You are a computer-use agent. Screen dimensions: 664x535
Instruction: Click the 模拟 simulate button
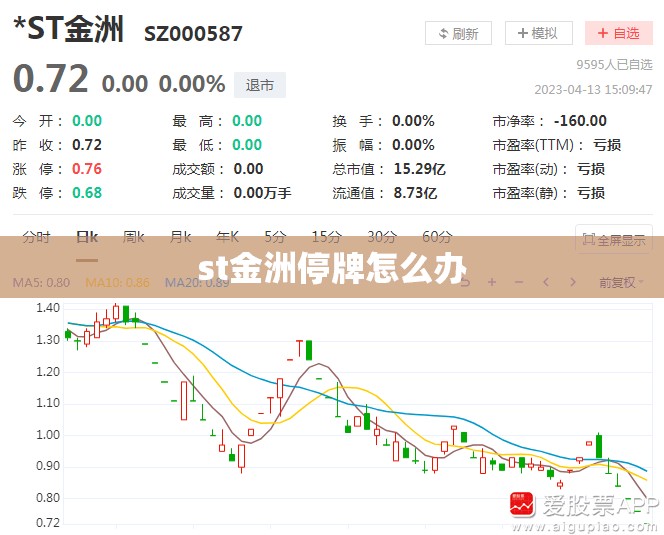(539, 33)
